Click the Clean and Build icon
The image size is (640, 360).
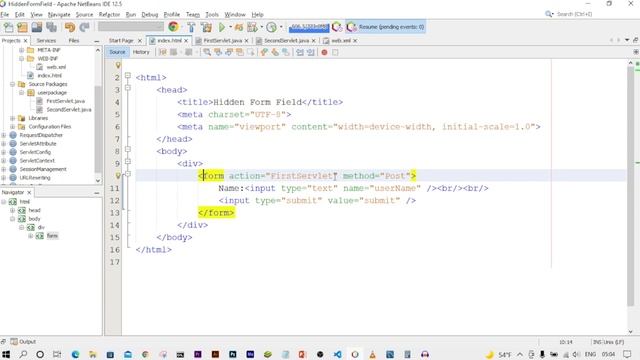tap(207, 27)
